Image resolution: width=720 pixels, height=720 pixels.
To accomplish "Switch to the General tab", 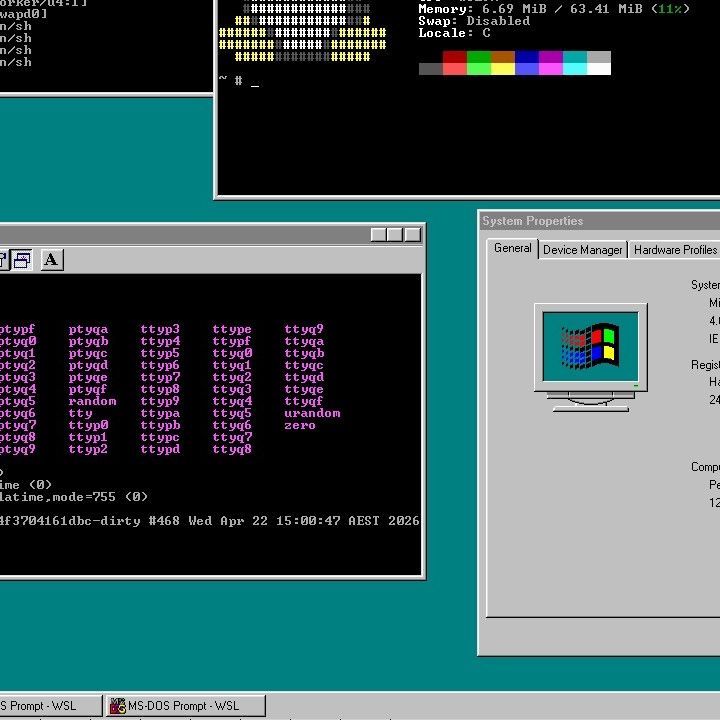I will click(512, 248).
